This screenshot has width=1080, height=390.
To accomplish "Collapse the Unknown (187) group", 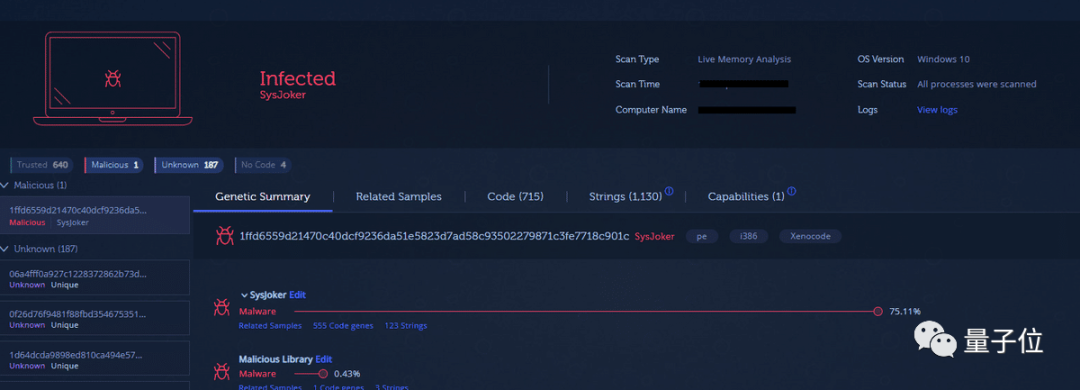I will tap(6, 249).
